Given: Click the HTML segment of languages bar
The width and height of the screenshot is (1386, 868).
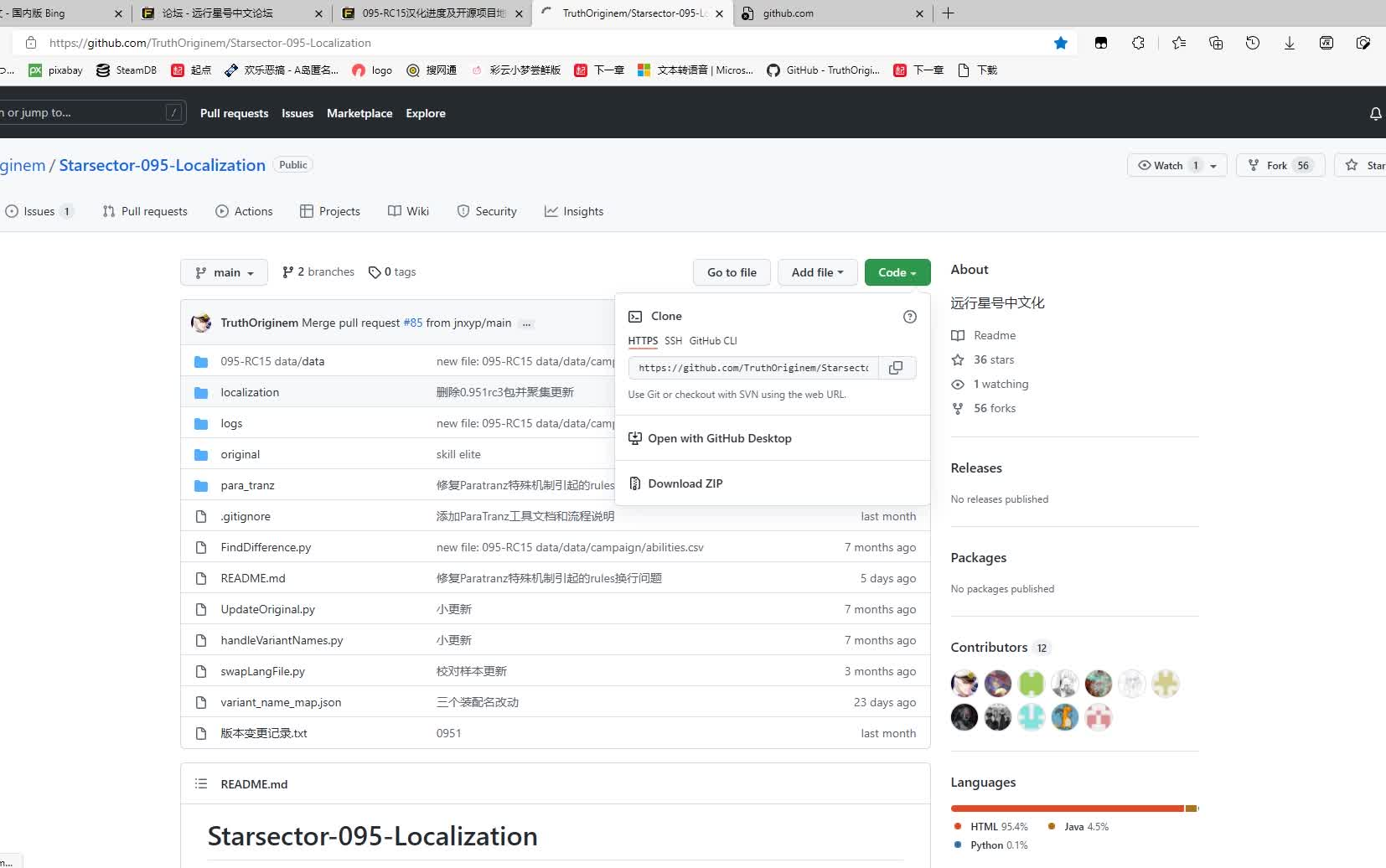Looking at the screenshot, I should (x=1068, y=809).
